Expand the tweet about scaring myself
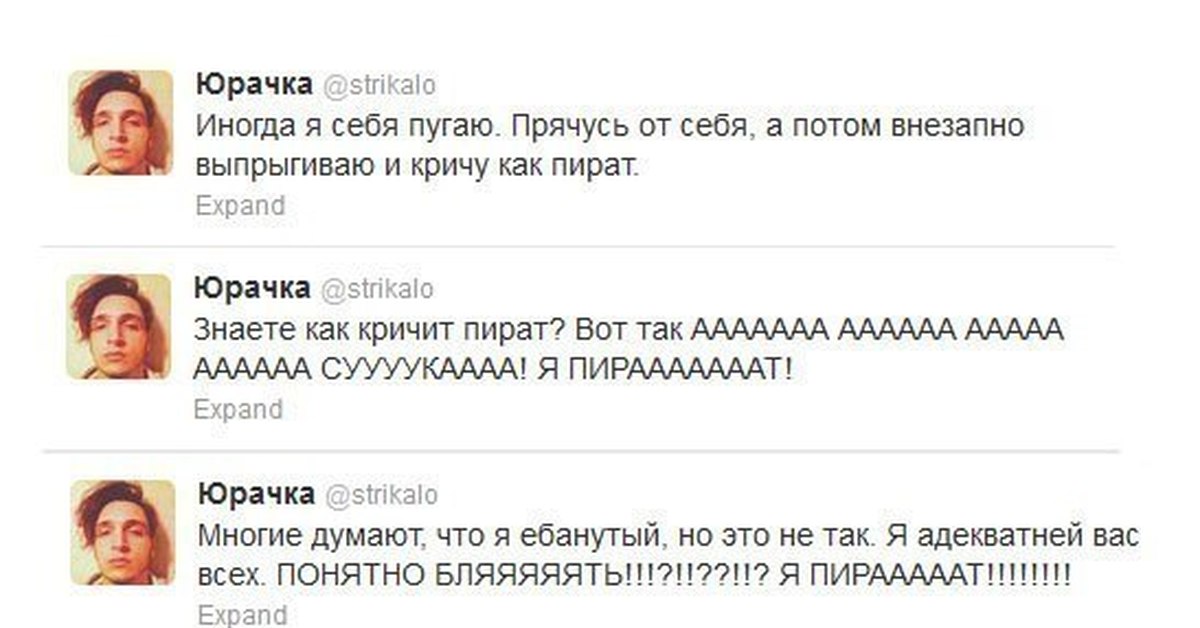This screenshot has height=628, width=1200. [240, 206]
